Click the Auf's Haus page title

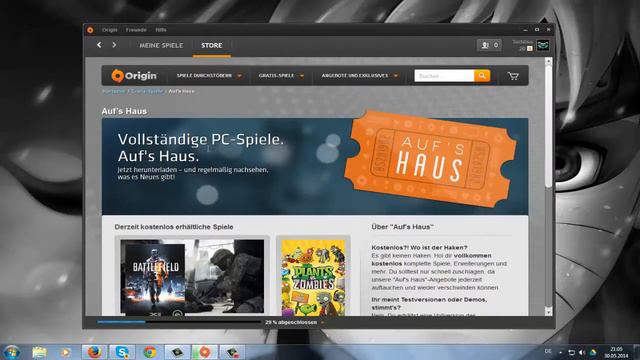pos(124,111)
